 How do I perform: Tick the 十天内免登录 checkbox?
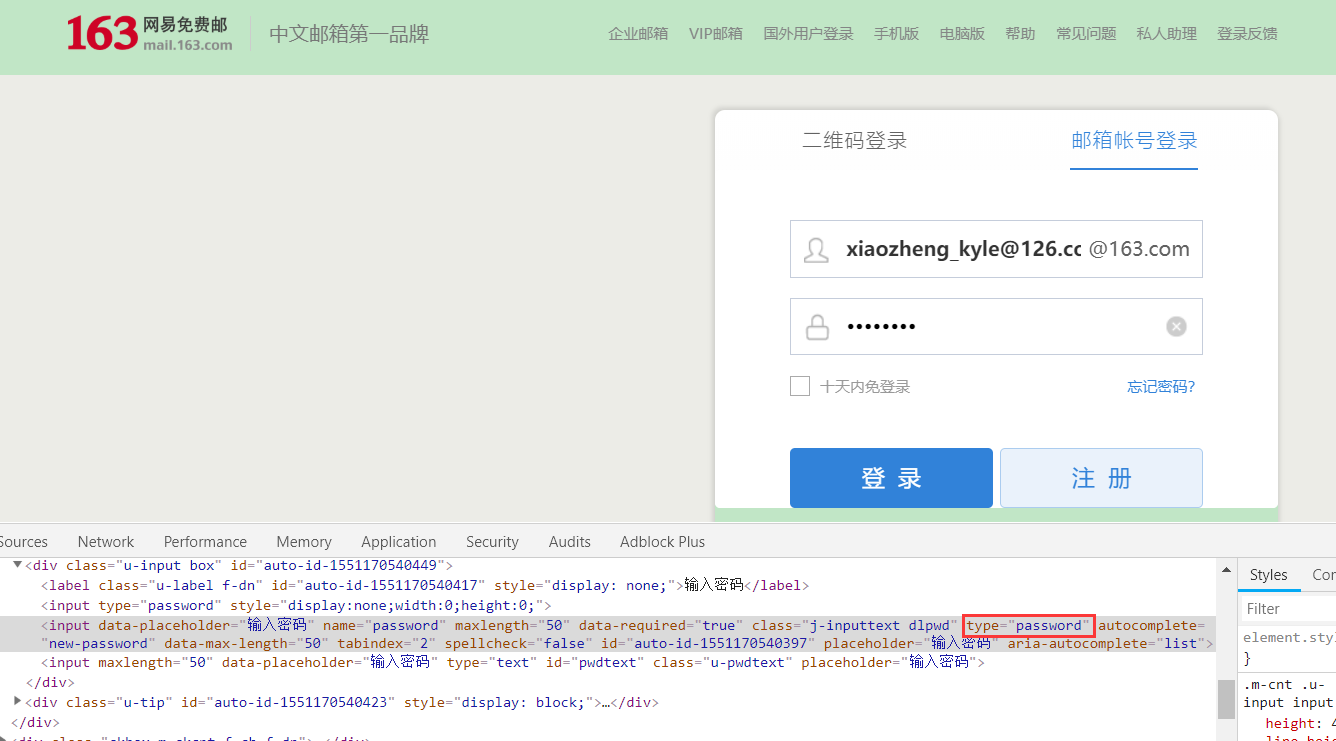tap(800, 386)
